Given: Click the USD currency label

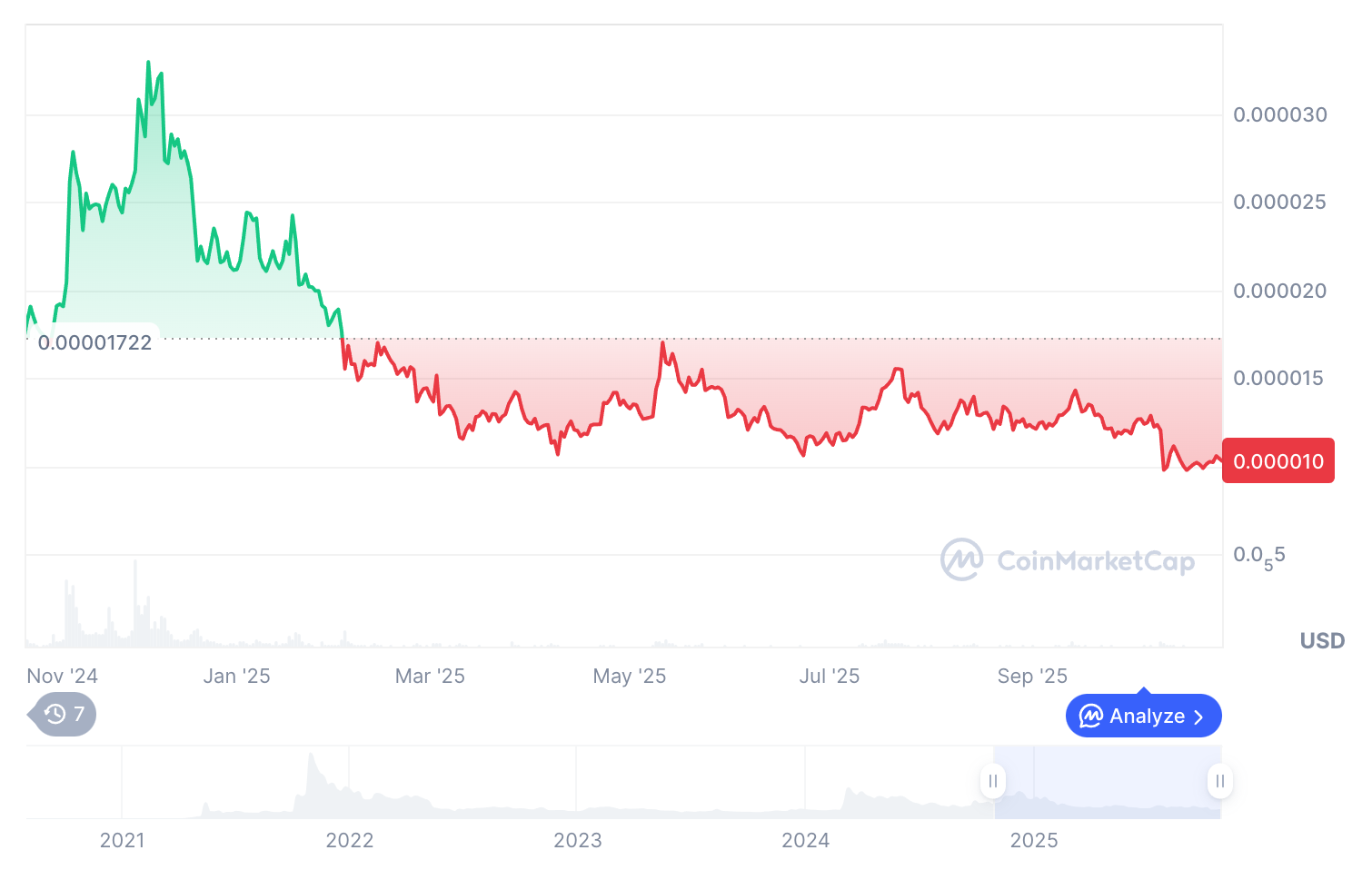Looking at the screenshot, I should coord(1322,641).
